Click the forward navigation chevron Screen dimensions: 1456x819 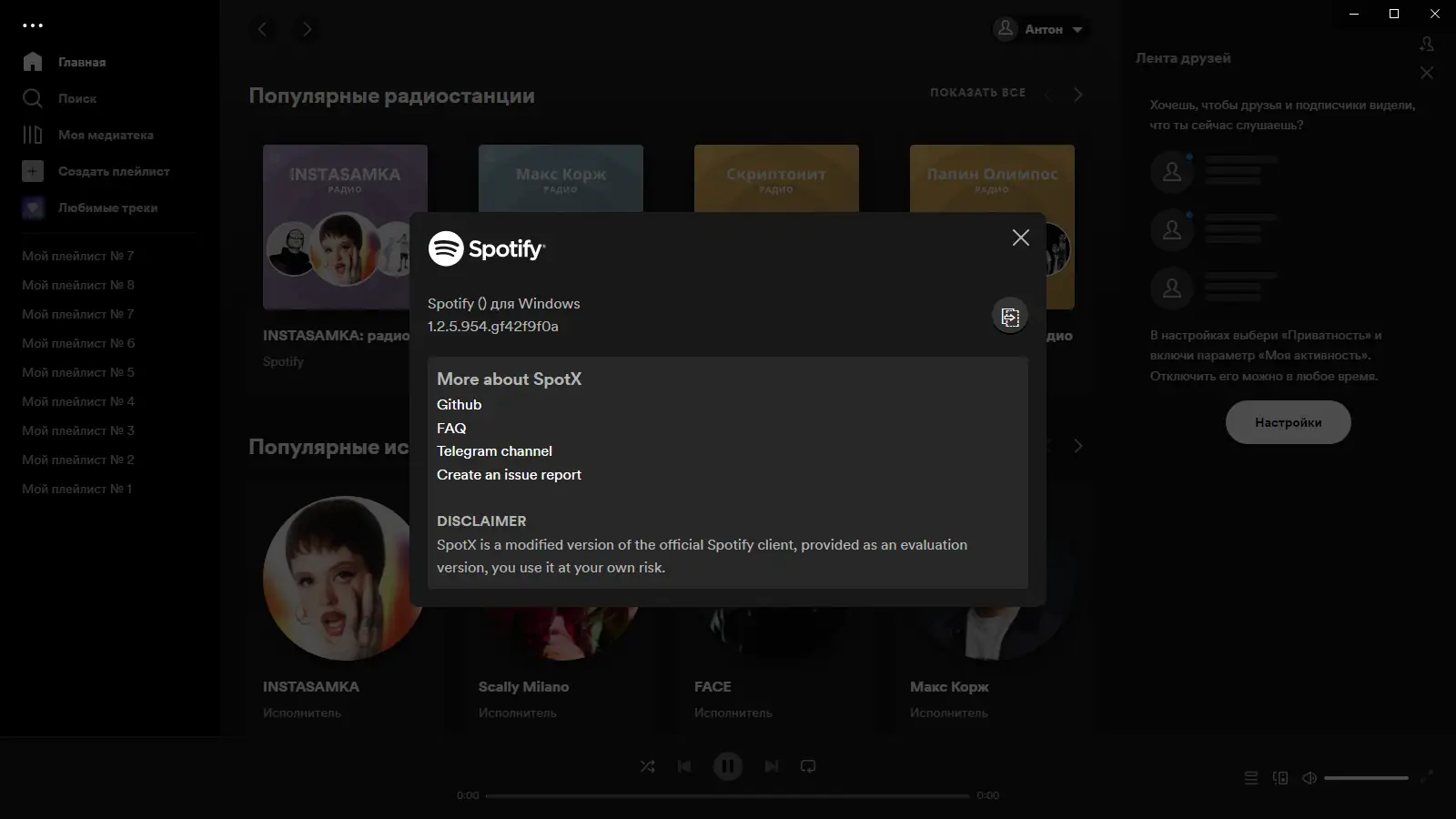pyautogui.click(x=307, y=29)
